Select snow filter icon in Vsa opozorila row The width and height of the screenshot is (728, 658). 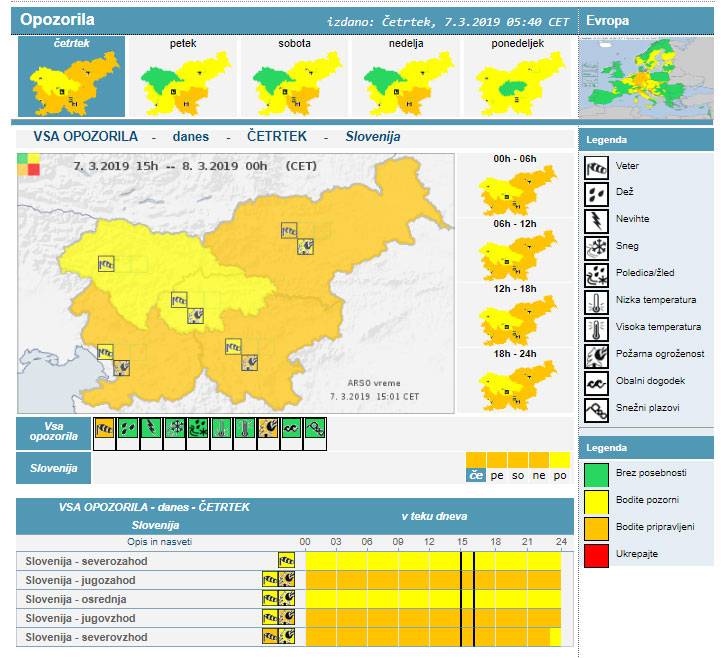(174, 429)
